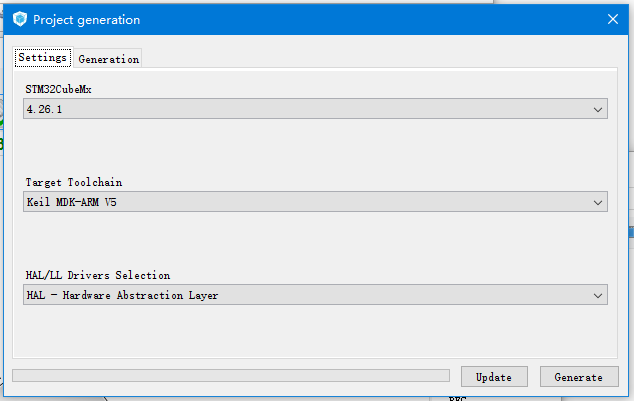Expand the Target Toolchain dropdown arrow
Screen dimensions: 634x401
tap(598, 202)
